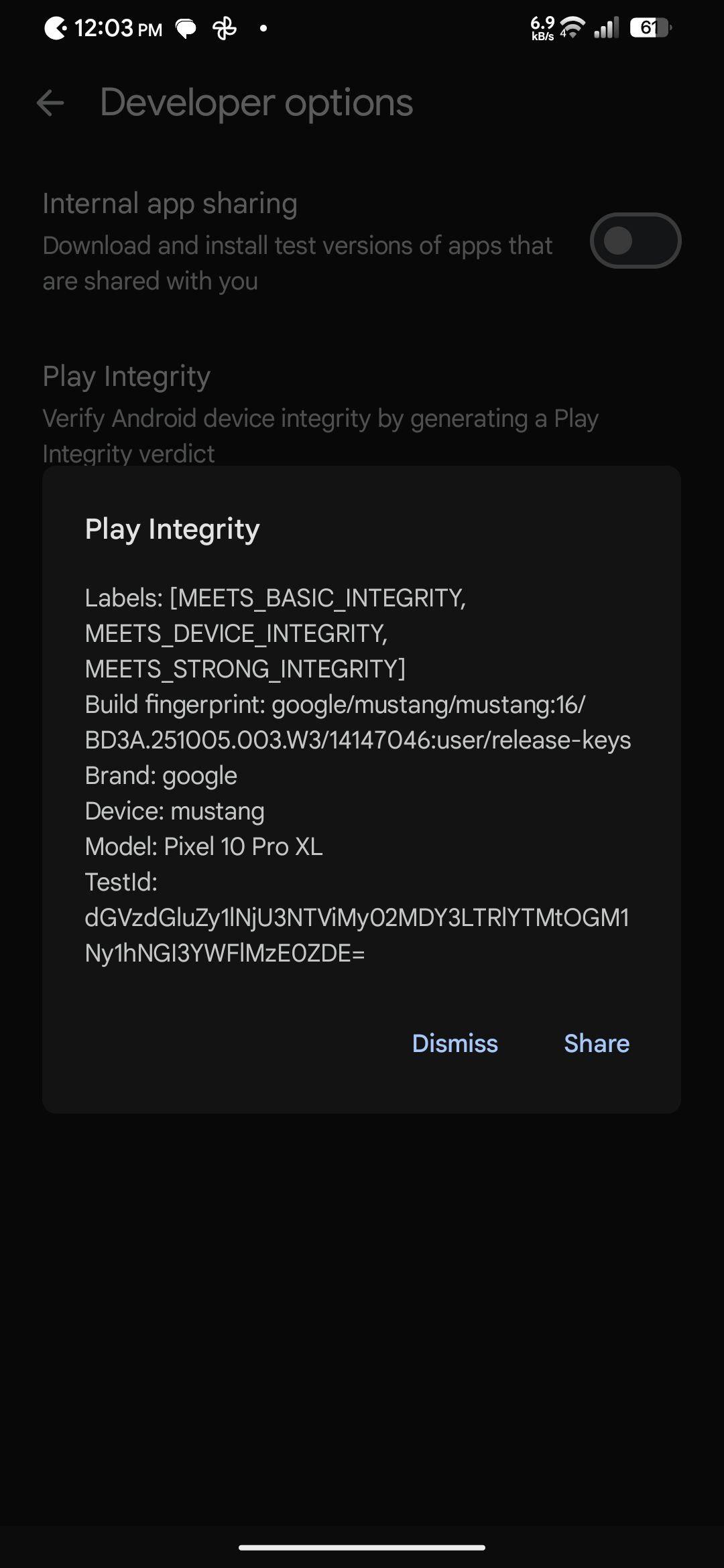Tap the chat bubble notification icon

[186, 29]
